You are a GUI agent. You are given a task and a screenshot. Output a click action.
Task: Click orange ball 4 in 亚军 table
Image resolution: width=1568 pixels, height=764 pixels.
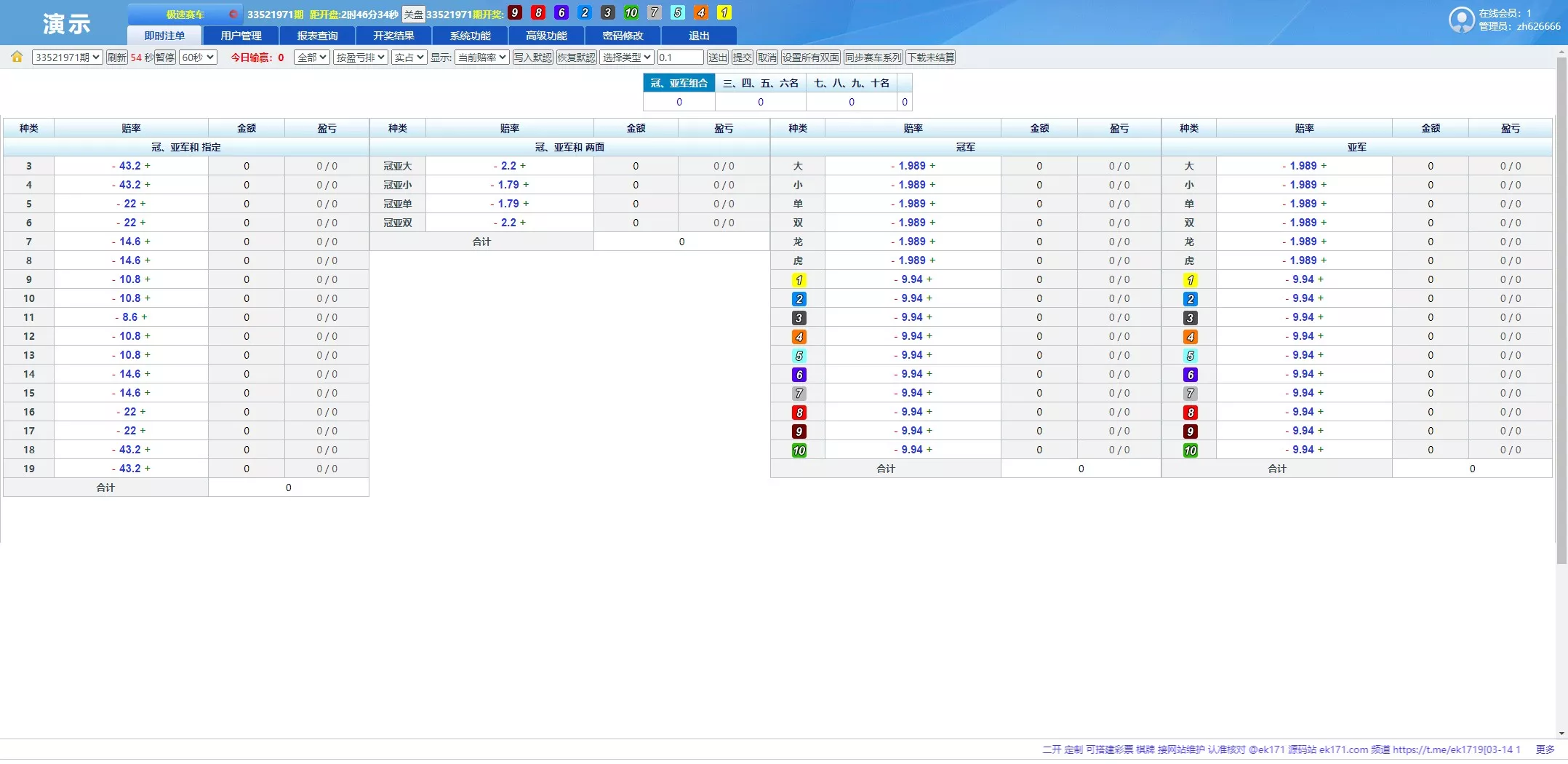[x=1190, y=337]
